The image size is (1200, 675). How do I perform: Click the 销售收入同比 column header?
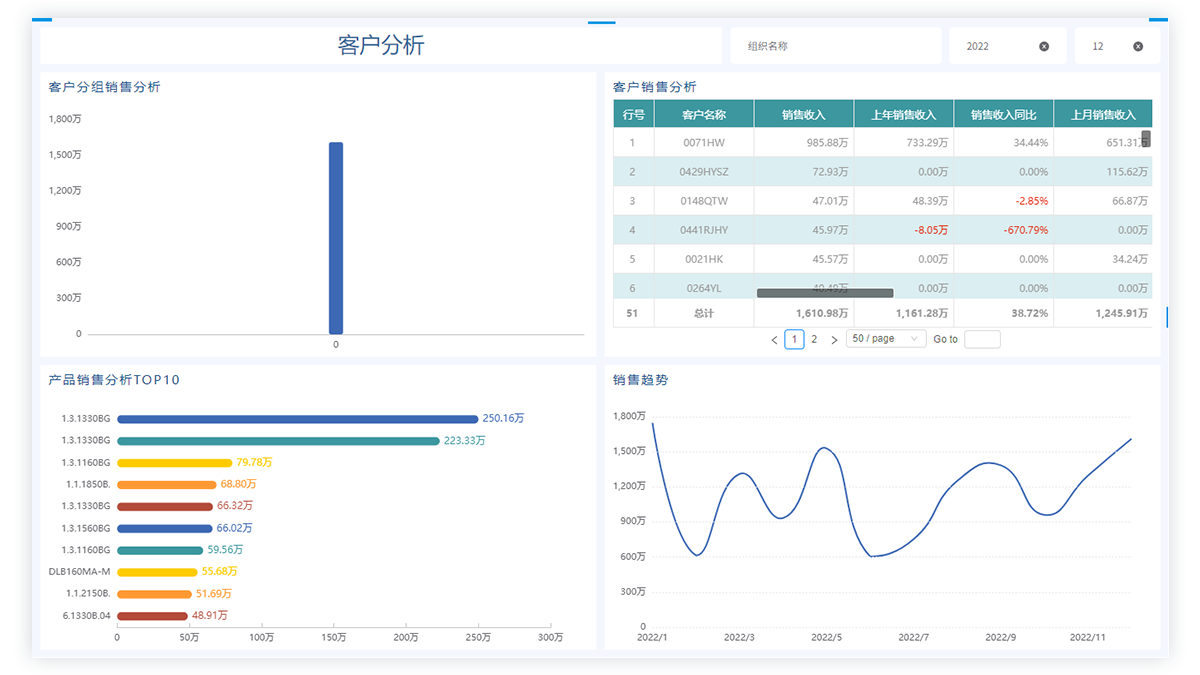coord(1004,115)
